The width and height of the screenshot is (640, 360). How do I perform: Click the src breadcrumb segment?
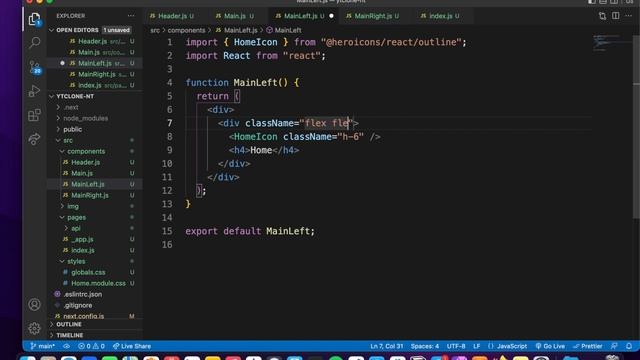tap(155, 30)
